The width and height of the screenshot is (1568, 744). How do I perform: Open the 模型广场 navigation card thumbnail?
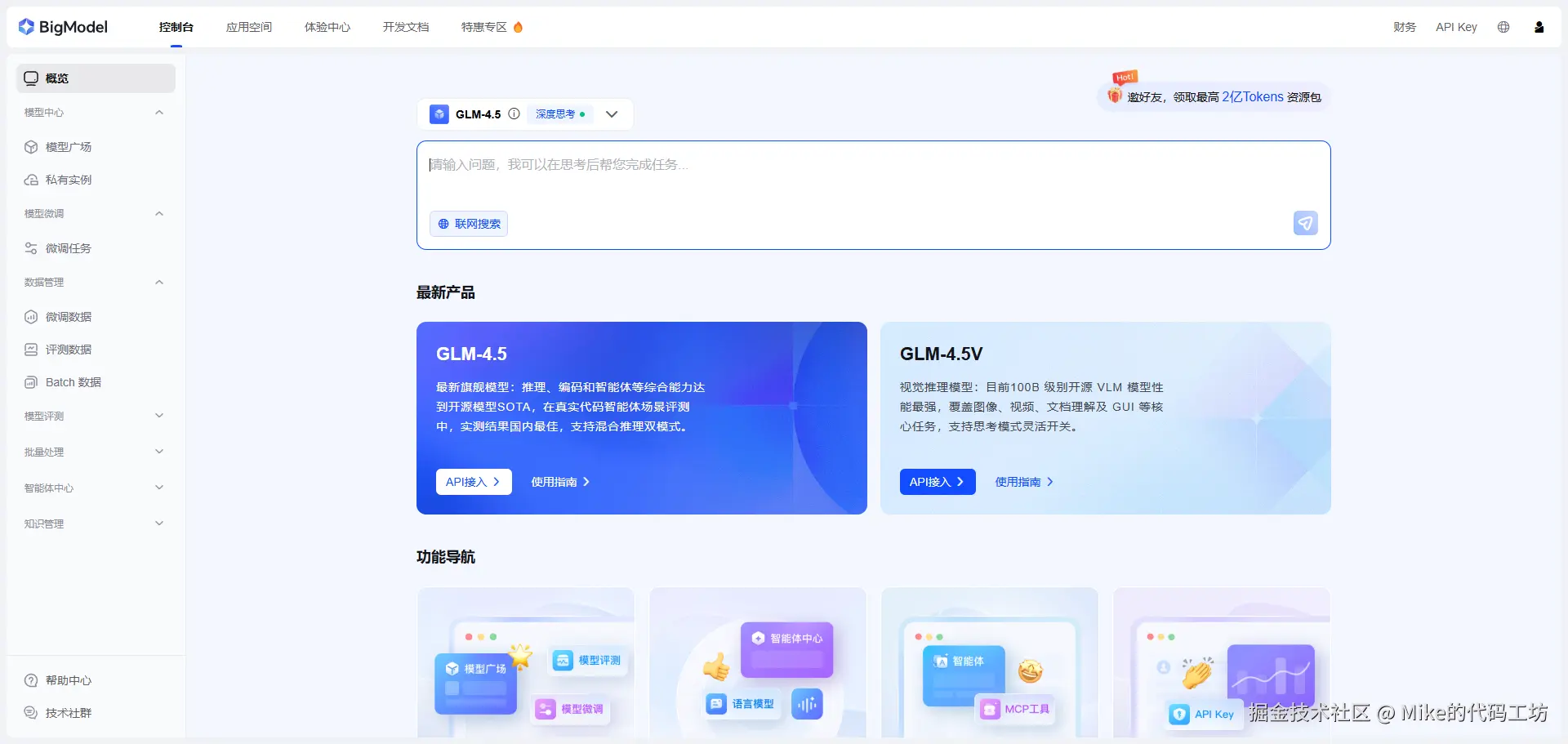click(x=526, y=662)
